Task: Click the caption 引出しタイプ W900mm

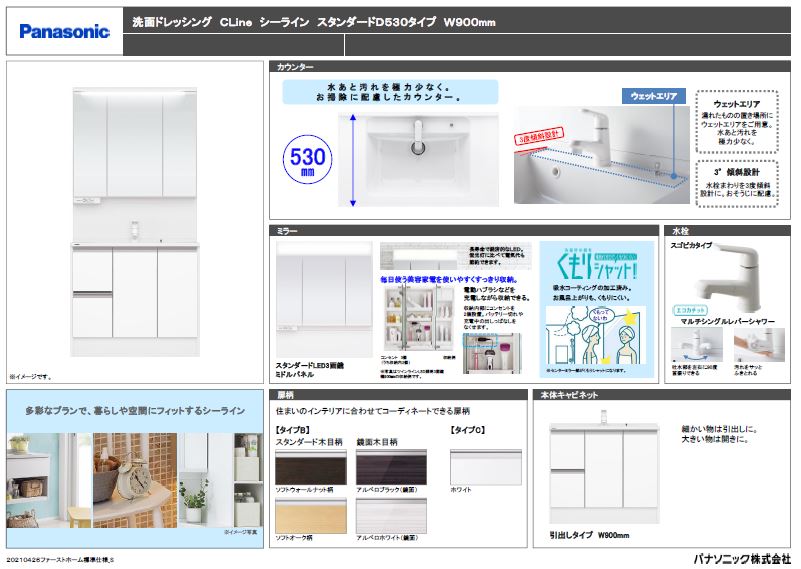Action: click(590, 535)
